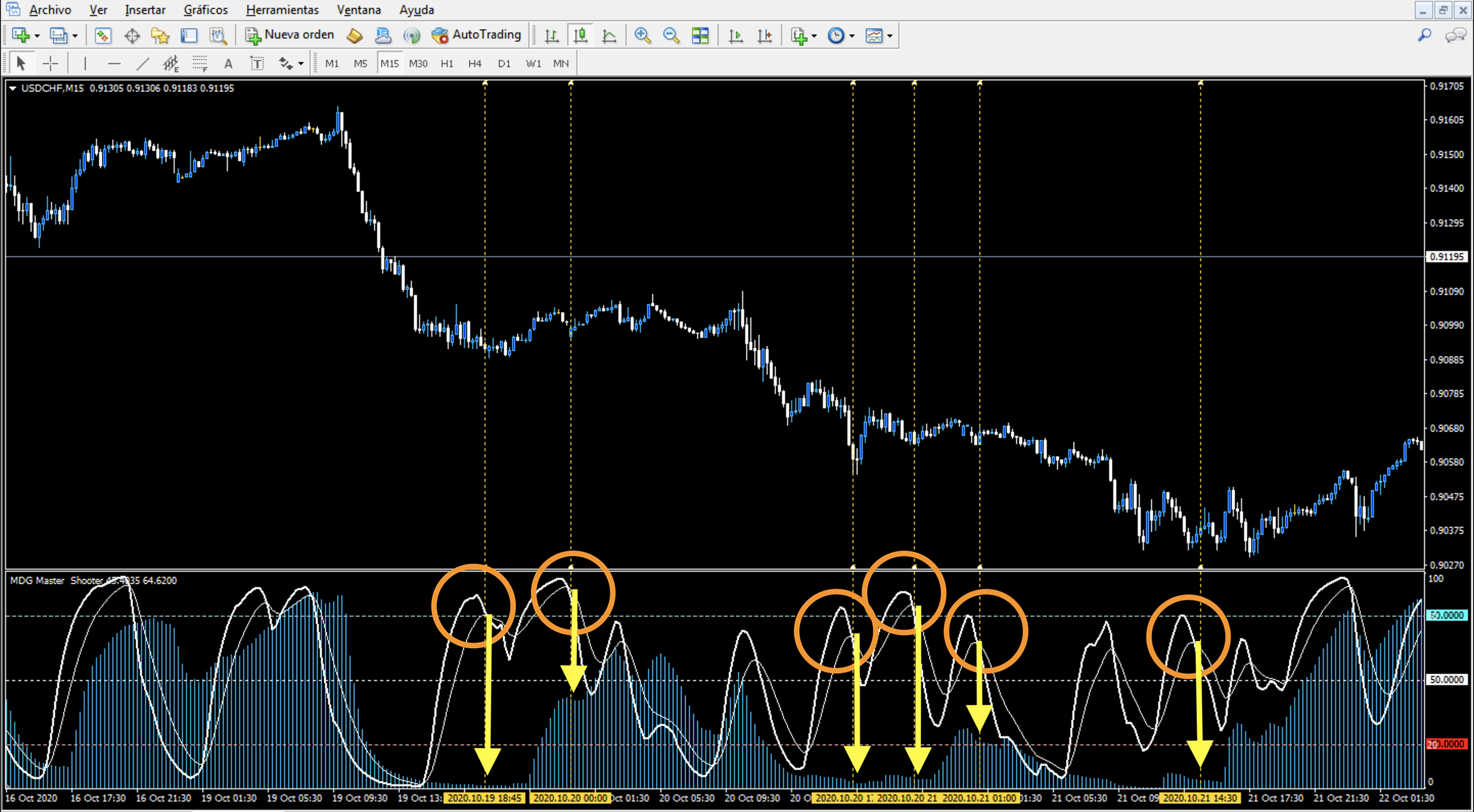Expand the arrows objects dropdown
The width and height of the screenshot is (1474, 812).
pyautogui.click(x=301, y=64)
